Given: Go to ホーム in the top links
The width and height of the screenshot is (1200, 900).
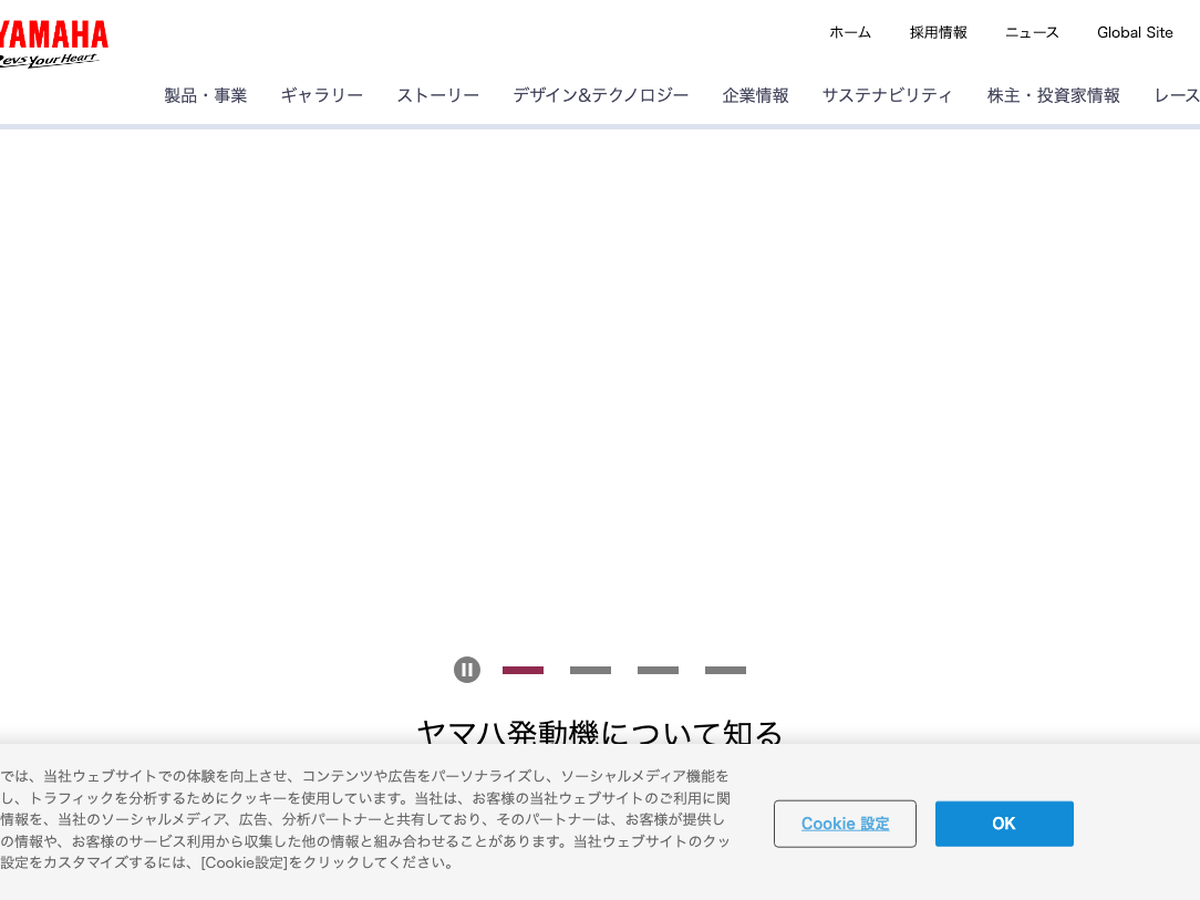Looking at the screenshot, I should (x=850, y=32).
